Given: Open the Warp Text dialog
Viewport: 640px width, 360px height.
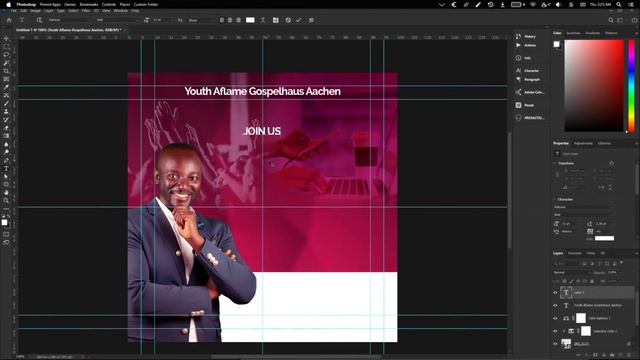Looking at the screenshot, I should (263, 20).
